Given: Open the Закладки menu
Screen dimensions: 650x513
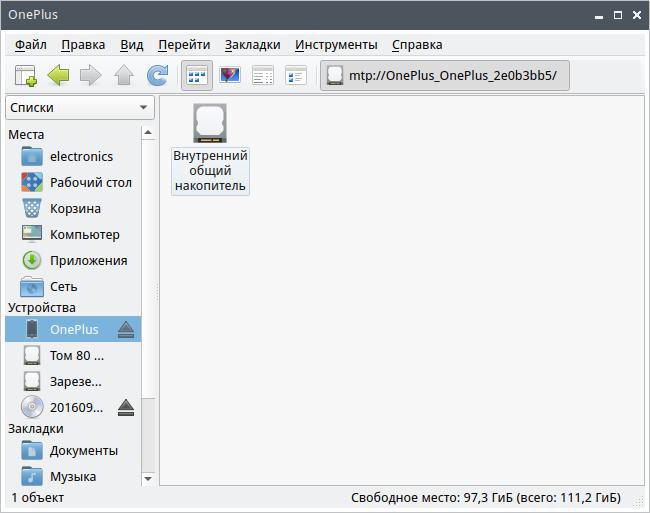Looking at the screenshot, I should pos(252,45).
